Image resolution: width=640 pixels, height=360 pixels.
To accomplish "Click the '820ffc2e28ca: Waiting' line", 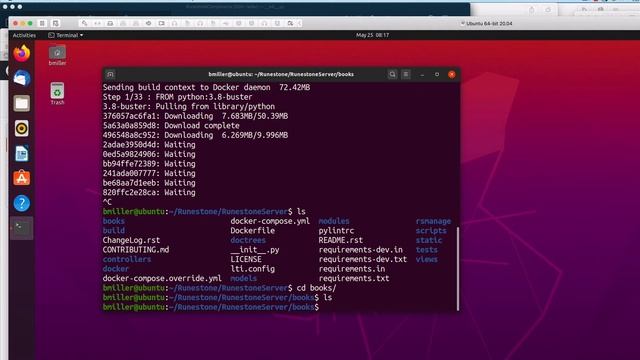I will [149, 192].
